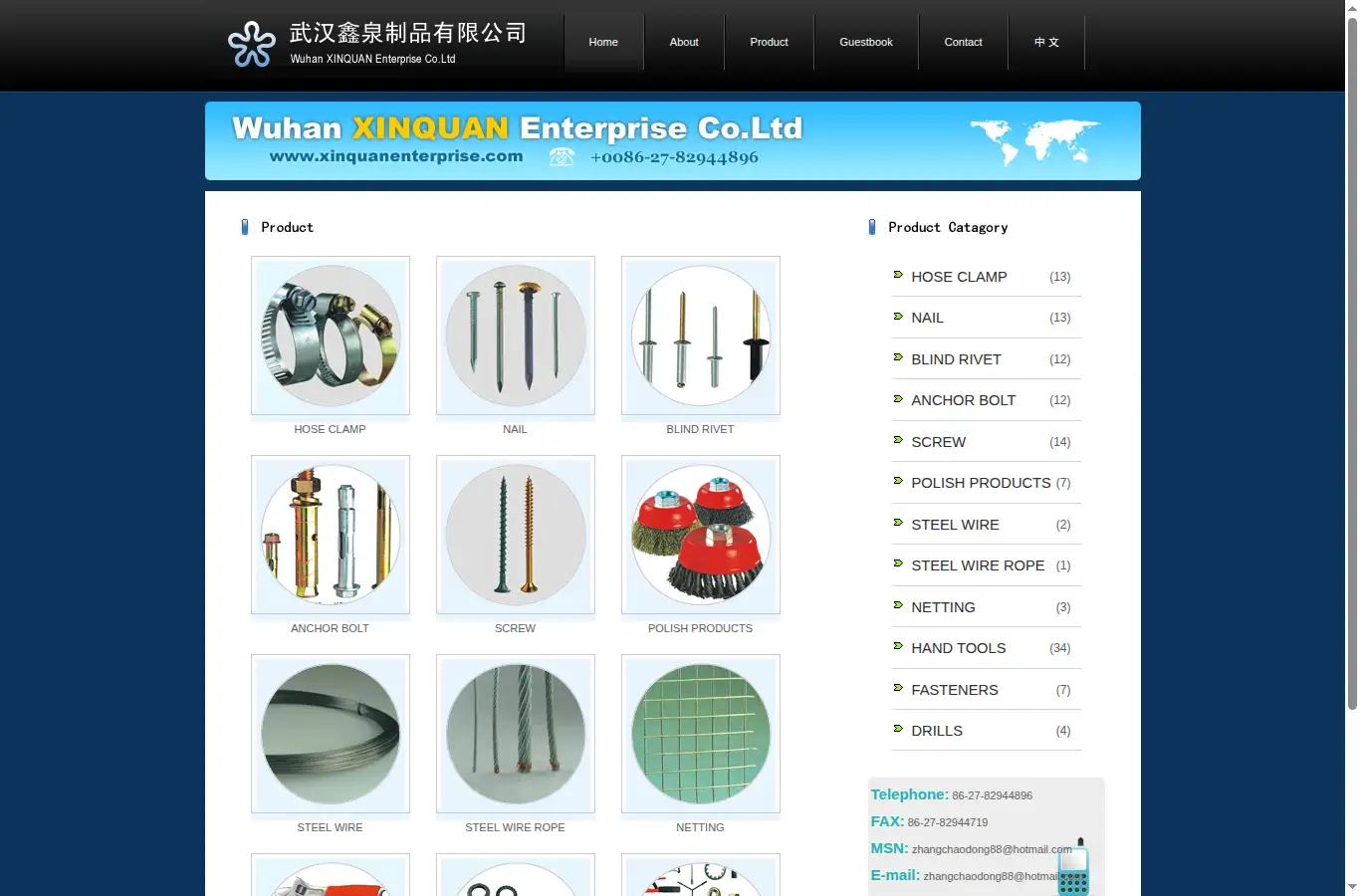Image resolution: width=1360 pixels, height=896 pixels.
Task: Select STEEL WIRE ROPE sidebar link
Action: point(978,565)
